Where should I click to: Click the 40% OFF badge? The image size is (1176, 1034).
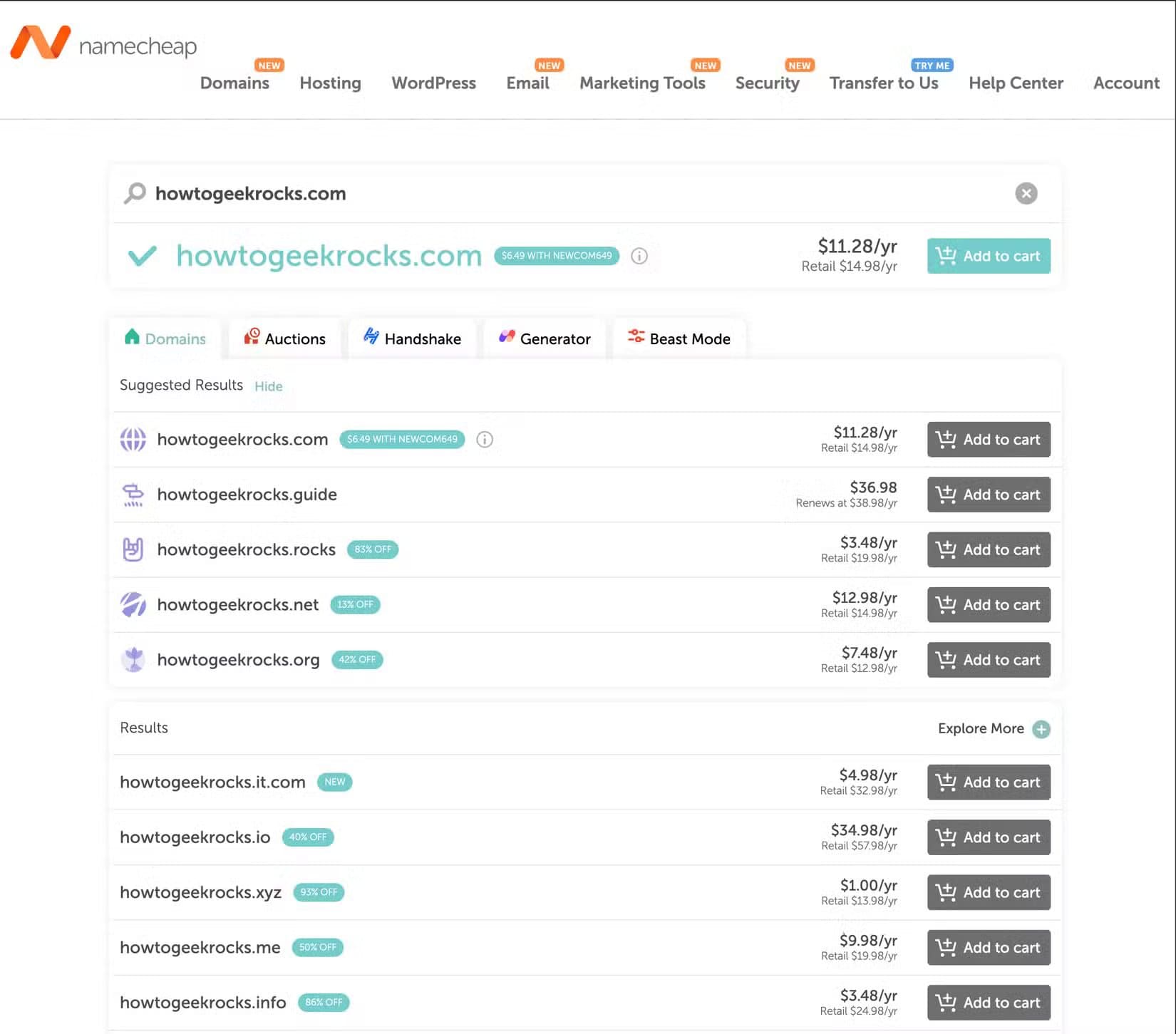[308, 837]
